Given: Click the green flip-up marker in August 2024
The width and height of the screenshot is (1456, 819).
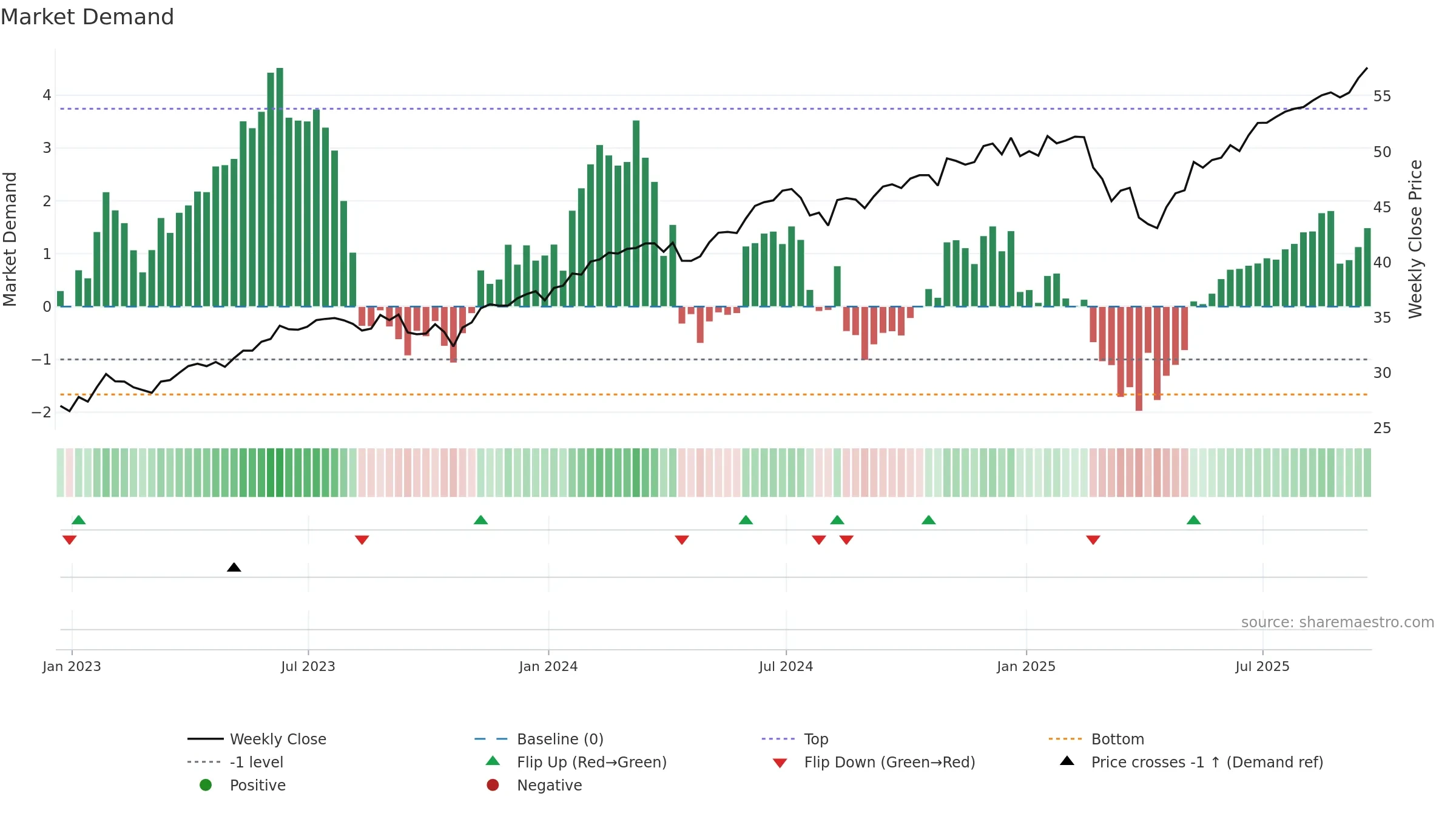Looking at the screenshot, I should 837,520.
